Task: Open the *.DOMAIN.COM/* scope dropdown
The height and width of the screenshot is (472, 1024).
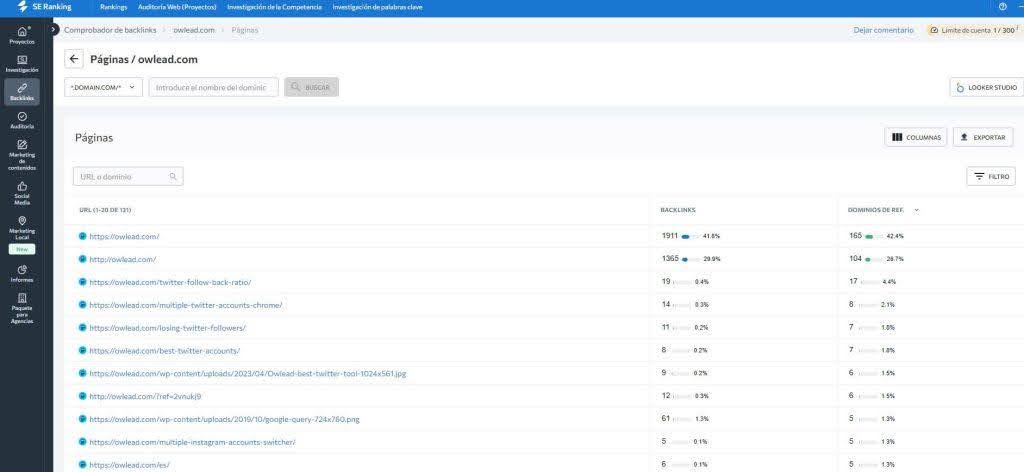Action: [x=103, y=87]
